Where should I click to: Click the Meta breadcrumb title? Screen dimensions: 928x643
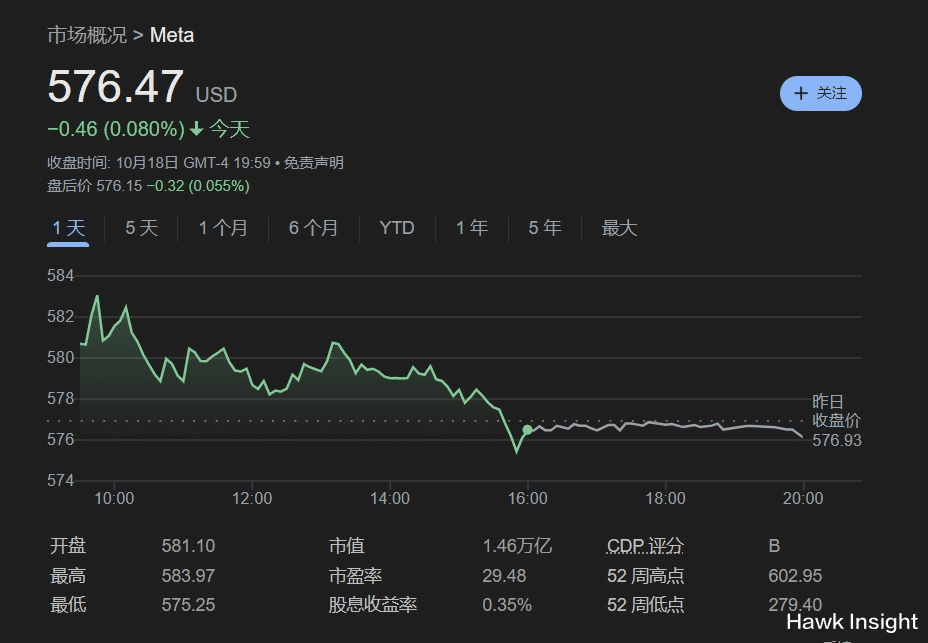point(172,36)
